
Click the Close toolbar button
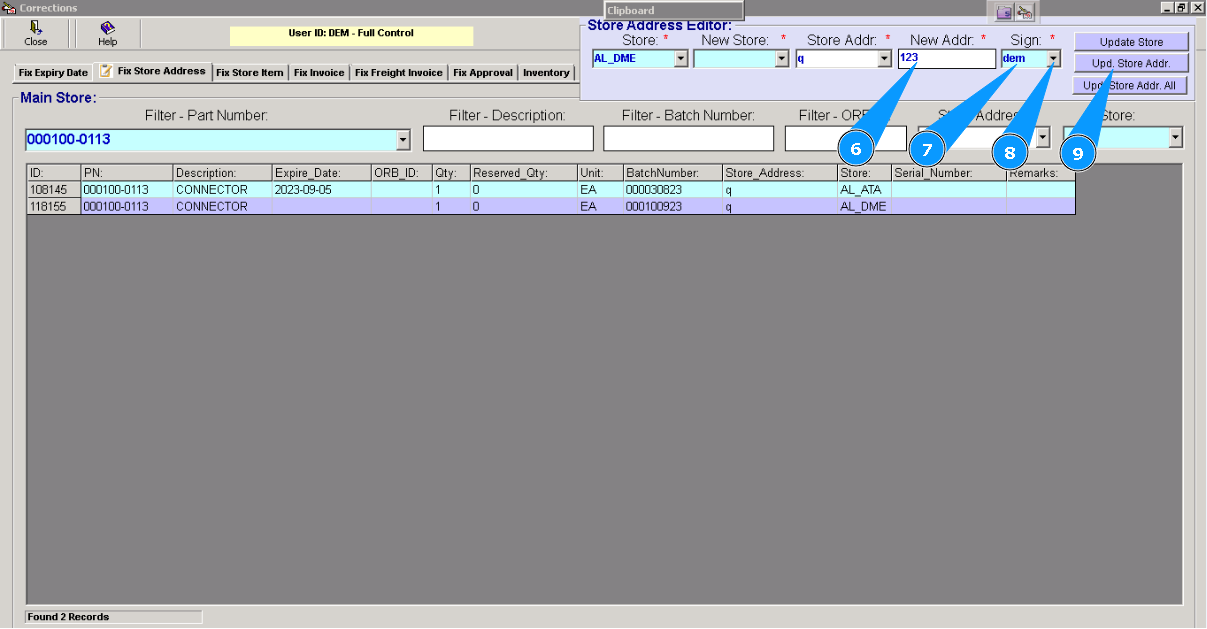(36, 33)
